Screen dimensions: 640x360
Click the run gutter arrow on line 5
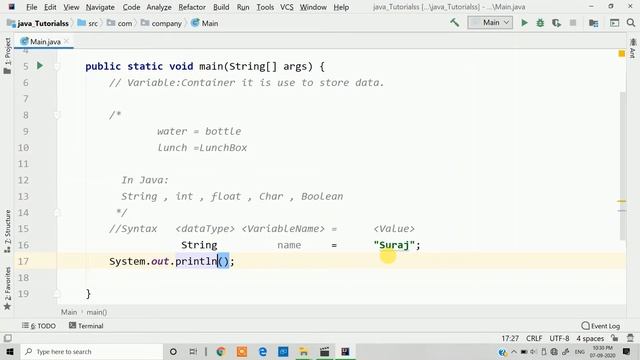(x=40, y=65)
